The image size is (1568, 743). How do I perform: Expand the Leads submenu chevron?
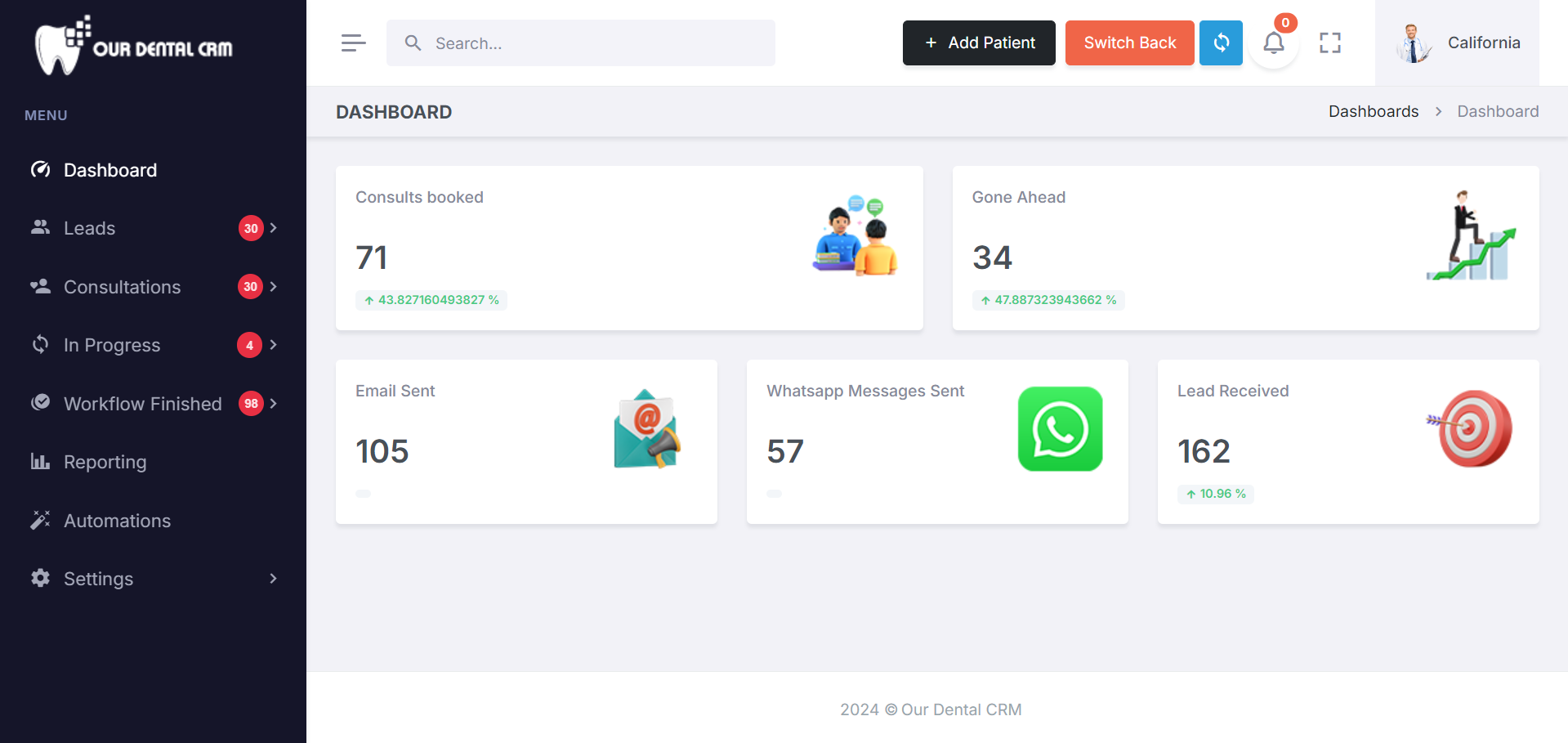[x=274, y=228]
